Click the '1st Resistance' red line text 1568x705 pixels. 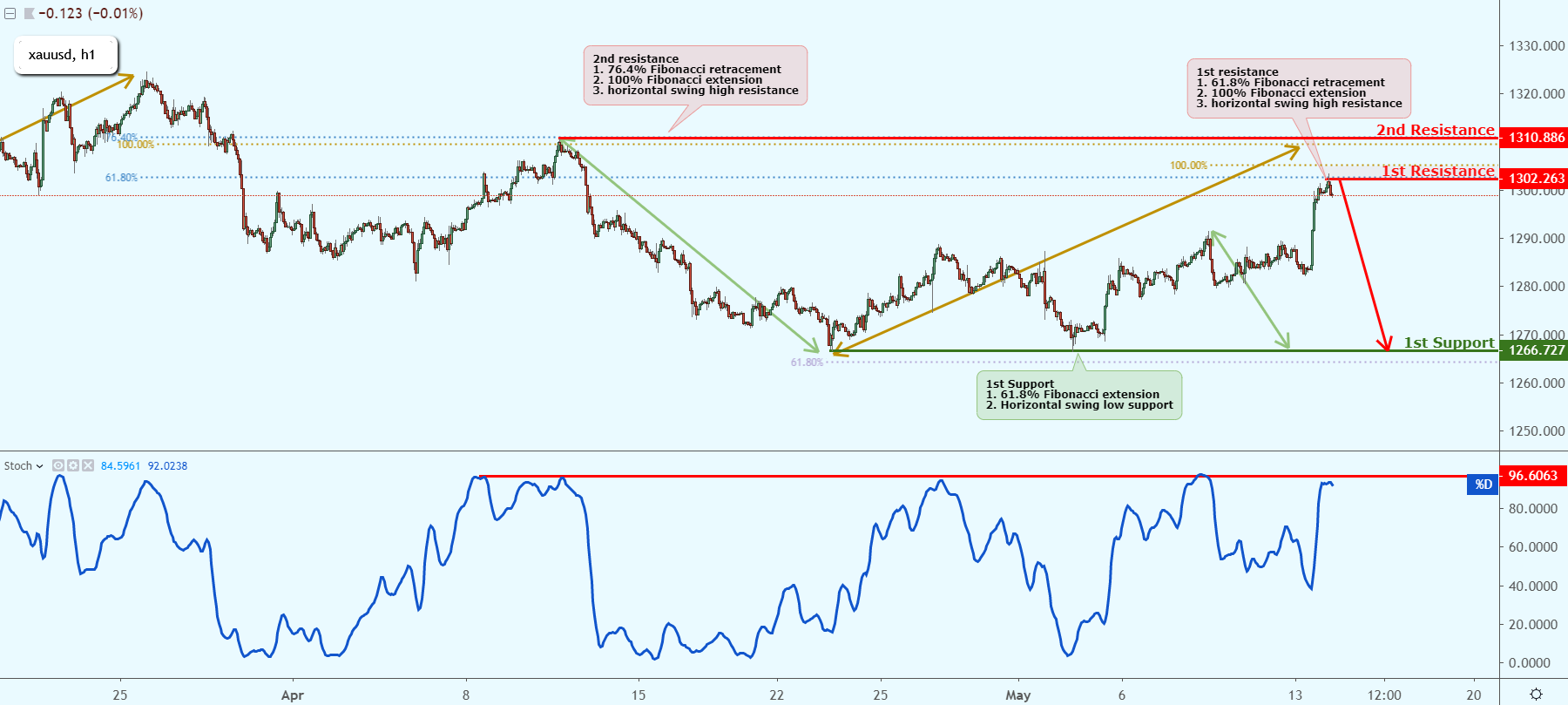(1438, 171)
